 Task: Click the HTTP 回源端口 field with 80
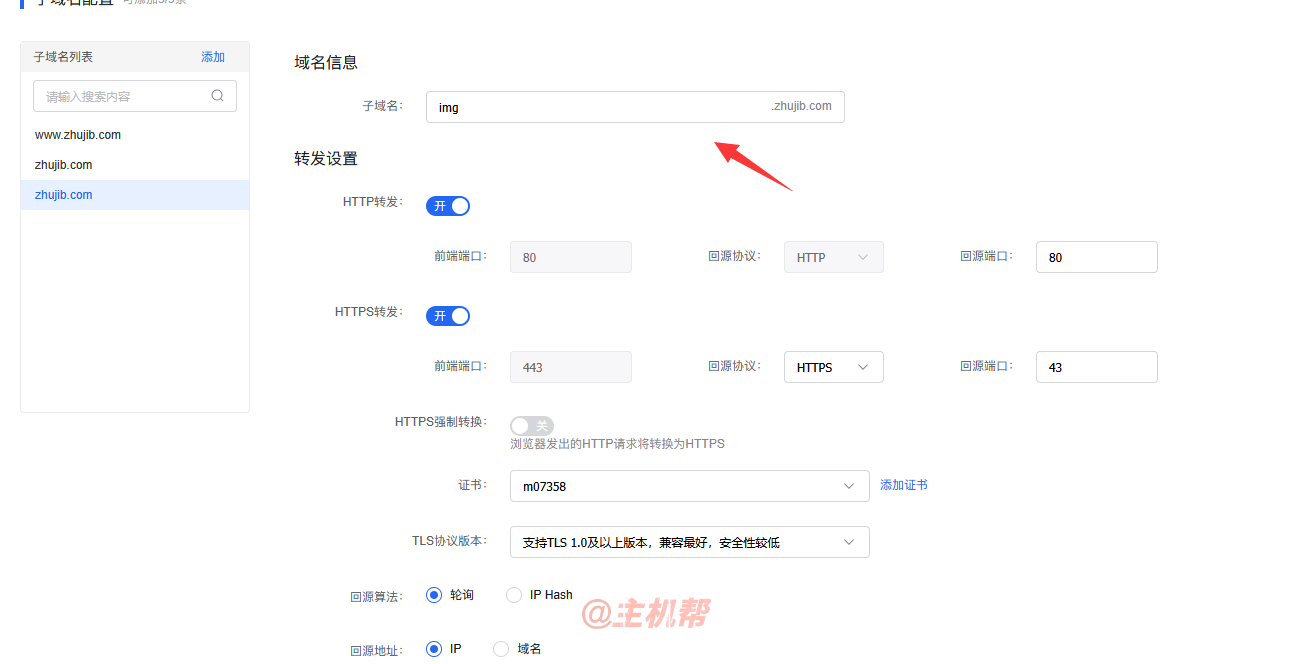tap(1097, 257)
